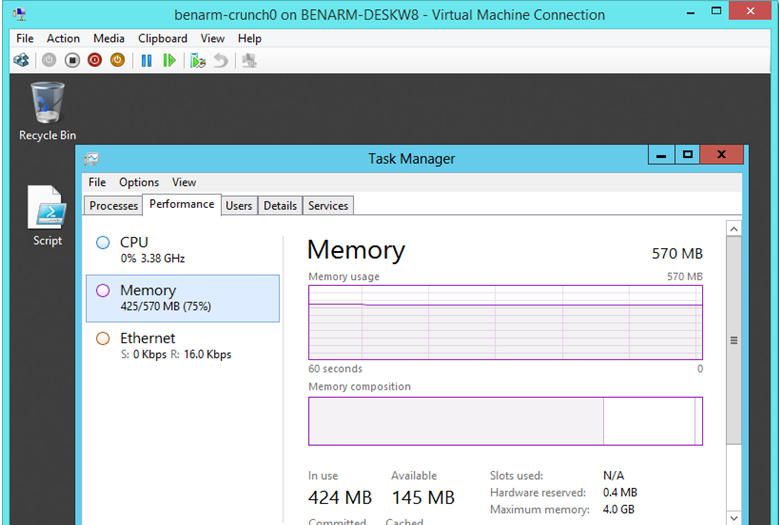Click the red Shut Down icon
The image size is (779, 525).
click(x=95, y=60)
